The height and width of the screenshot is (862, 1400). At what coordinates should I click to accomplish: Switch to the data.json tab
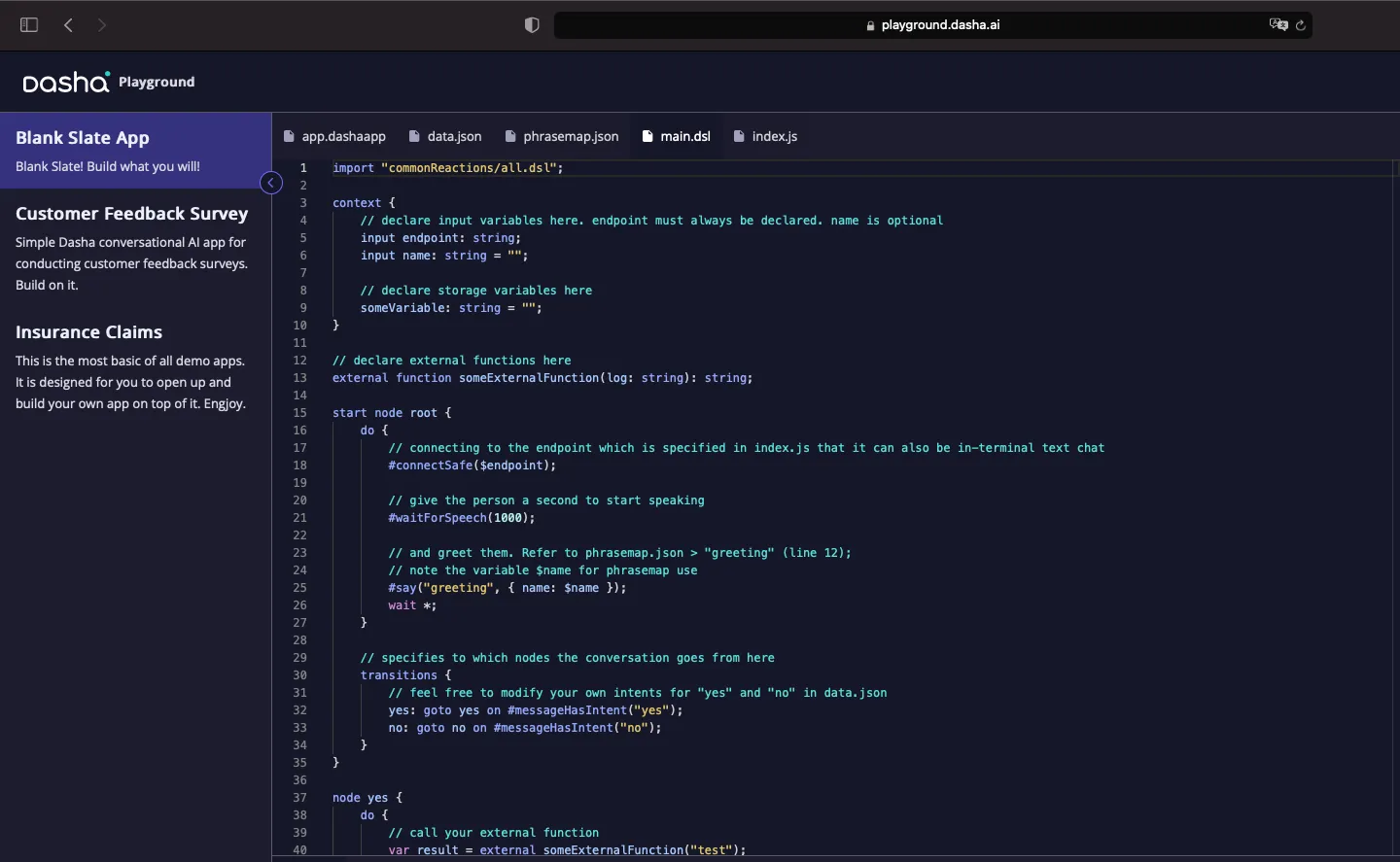[x=445, y=136]
